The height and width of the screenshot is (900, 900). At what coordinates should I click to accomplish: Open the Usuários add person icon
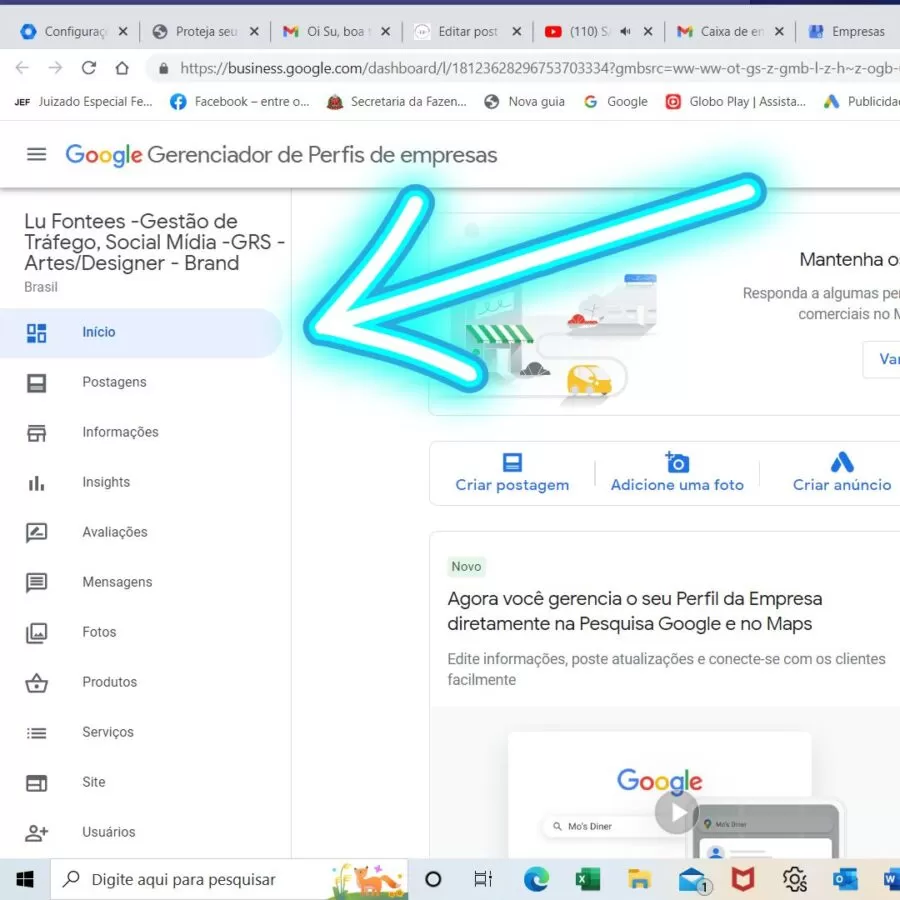(x=36, y=833)
